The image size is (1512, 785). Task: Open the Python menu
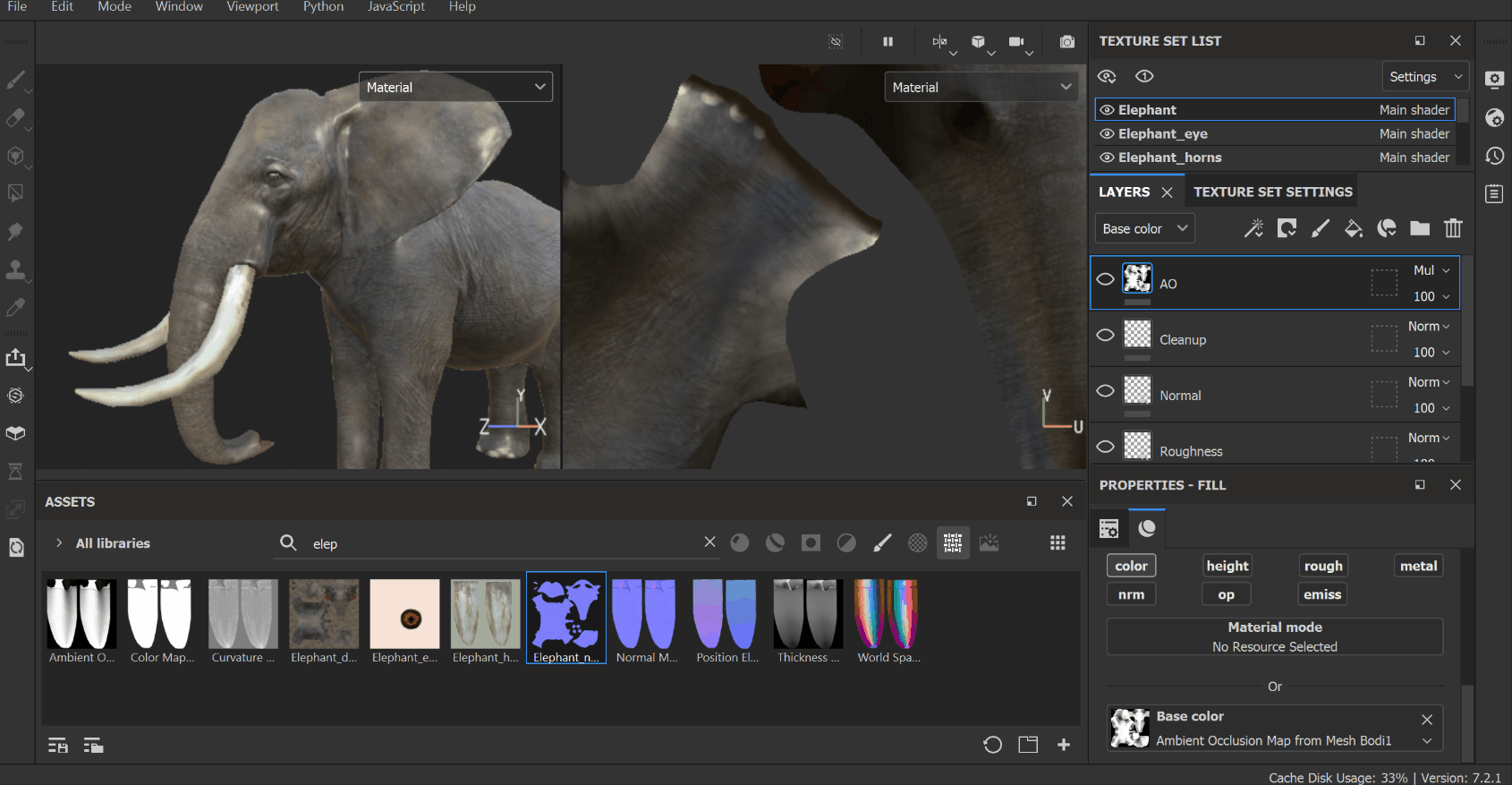323,7
